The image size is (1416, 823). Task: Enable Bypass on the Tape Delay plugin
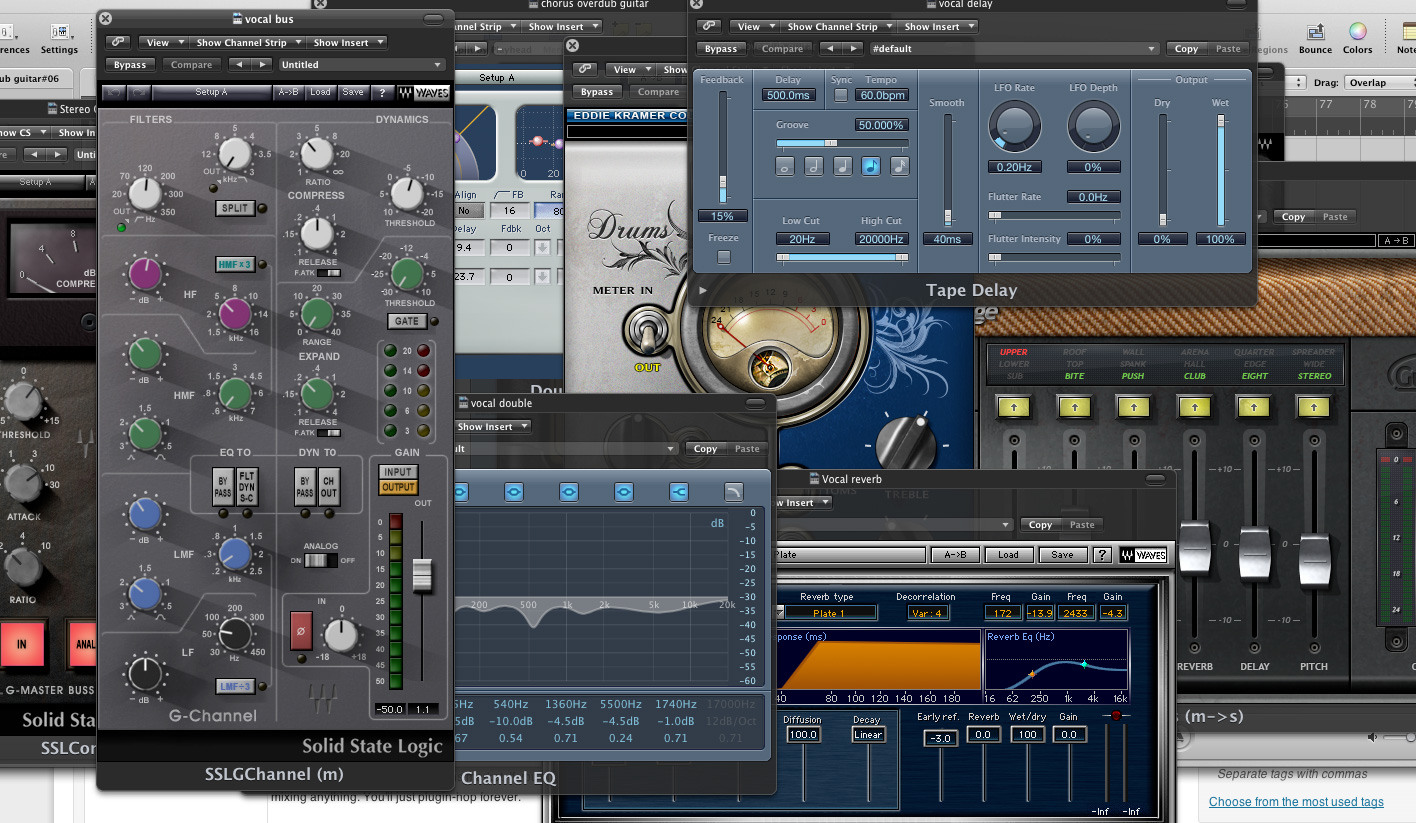[720, 48]
